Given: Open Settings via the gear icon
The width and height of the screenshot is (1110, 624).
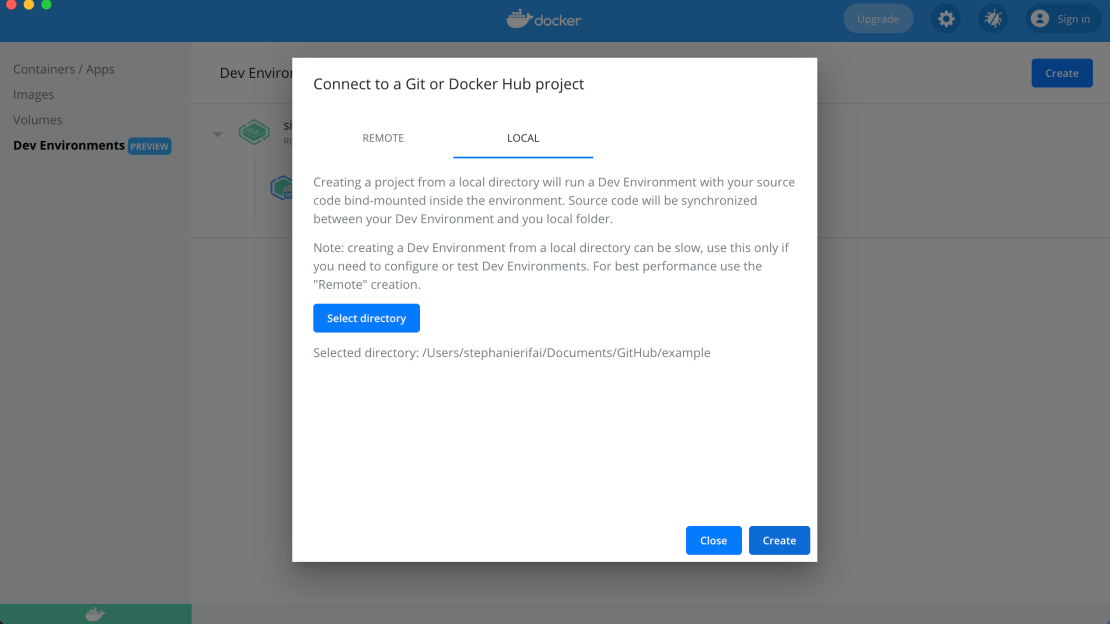Looking at the screenshot, I should coord(945,19).
